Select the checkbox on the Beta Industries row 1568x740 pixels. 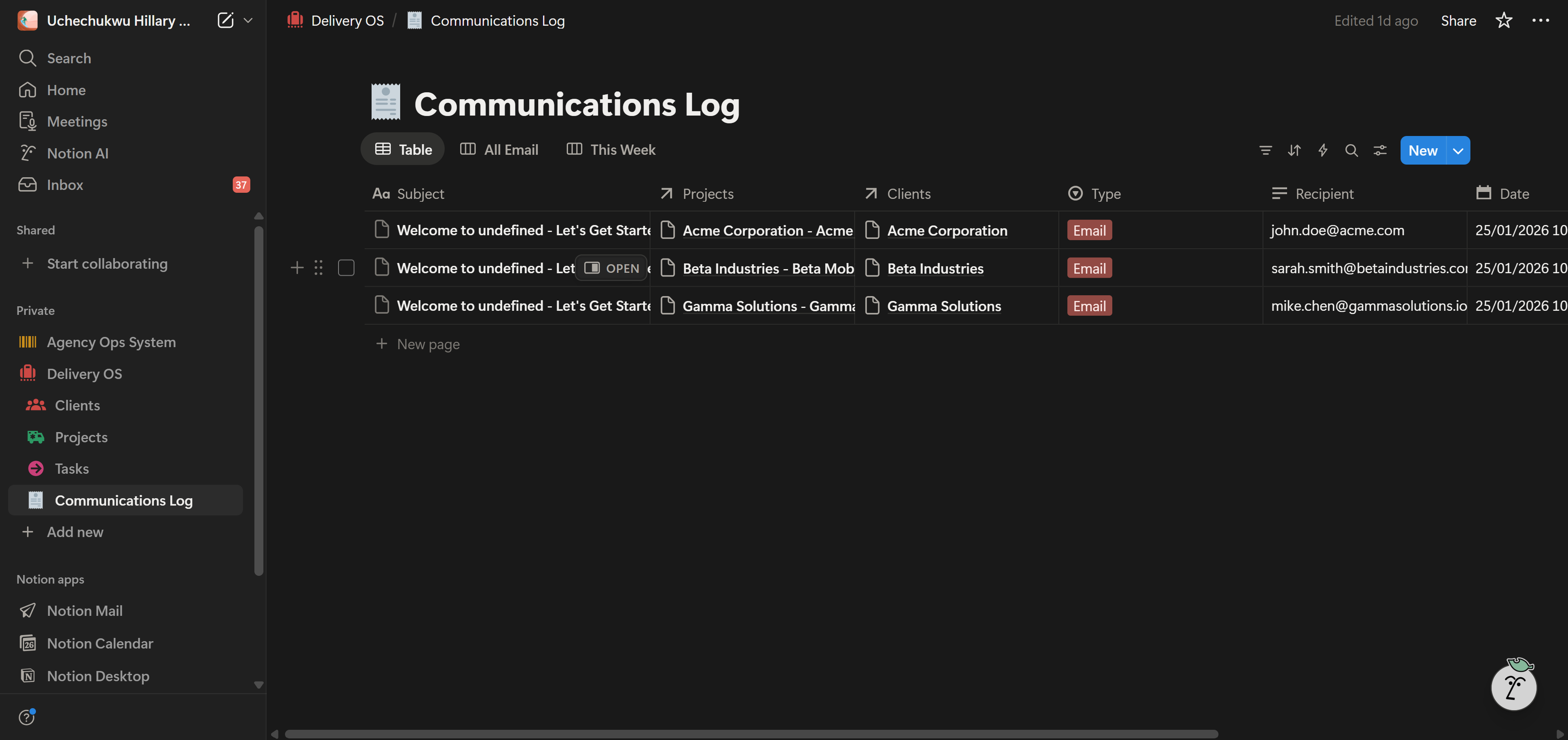pos(346,268)
